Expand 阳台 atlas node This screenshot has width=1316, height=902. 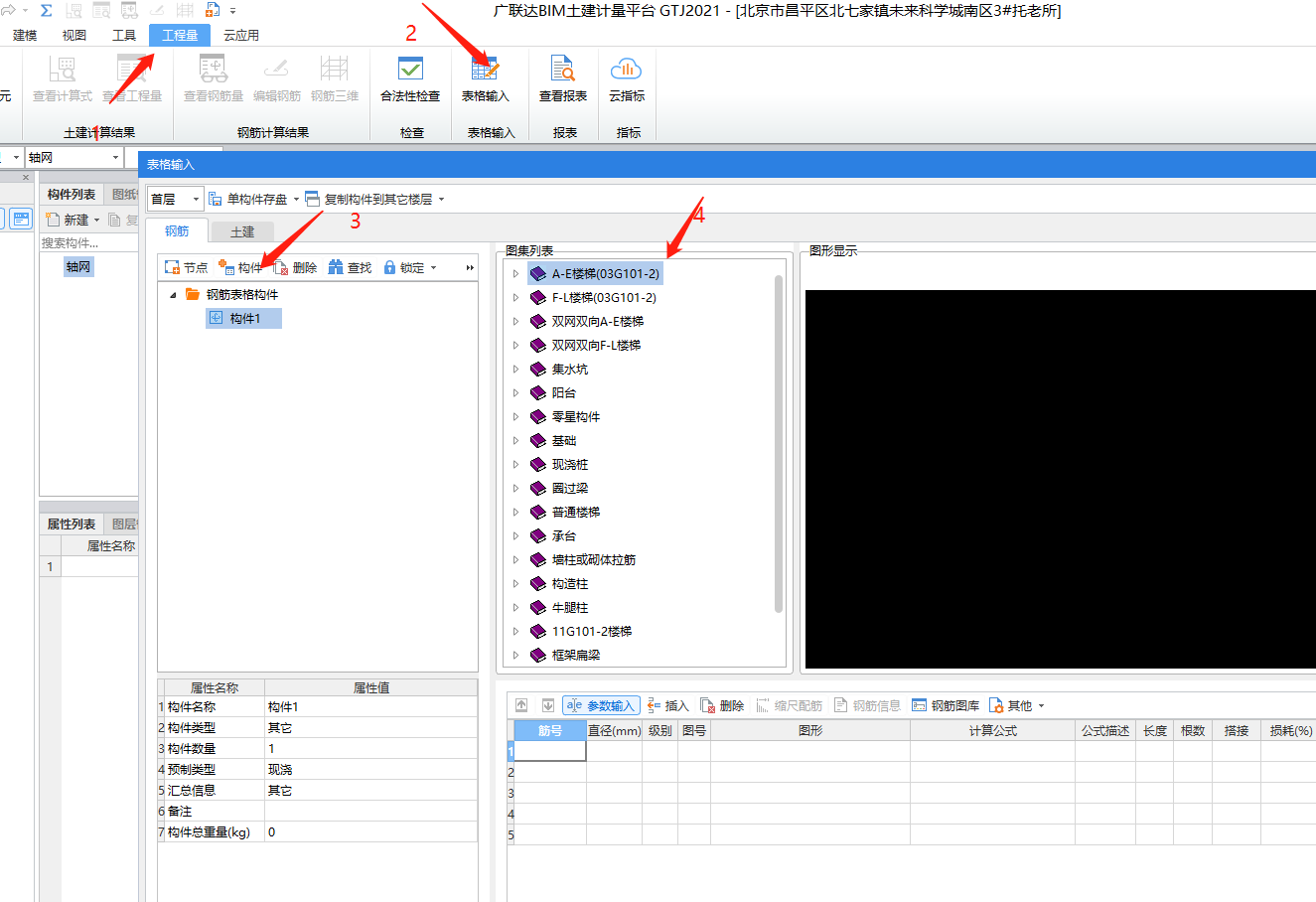[x=515, y=392]
